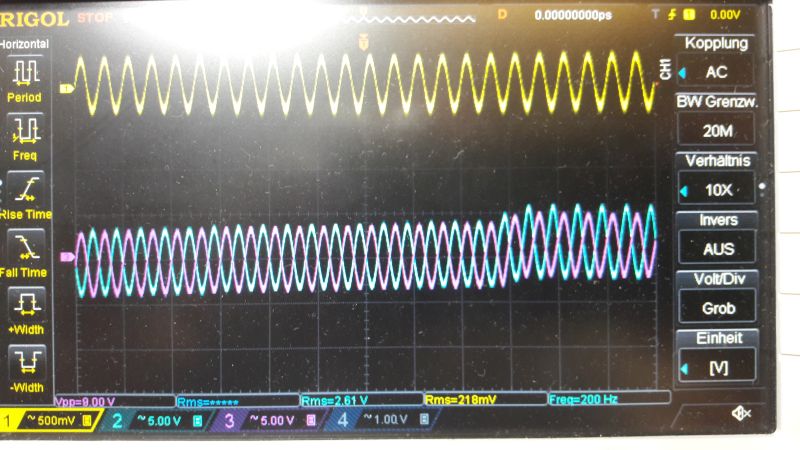The image size is (800, 450).
Task: Click the yellow channel 1 trigger source badge
Action: coord(689,15)
